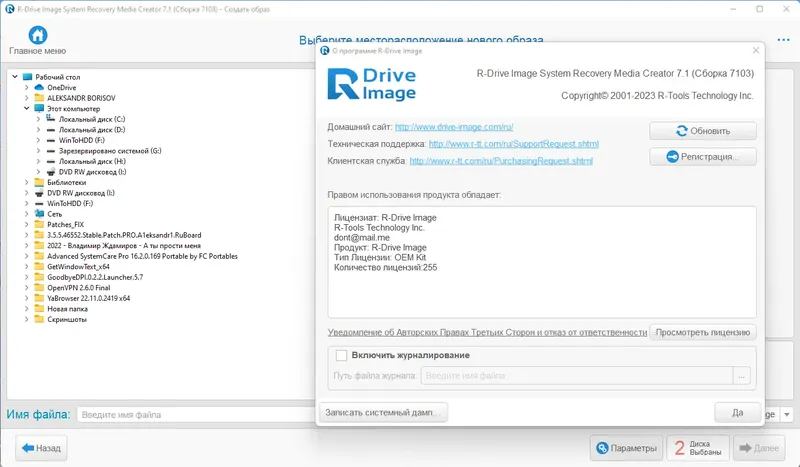Click the Библиотеки folder icon

click(x=39, y=182)
